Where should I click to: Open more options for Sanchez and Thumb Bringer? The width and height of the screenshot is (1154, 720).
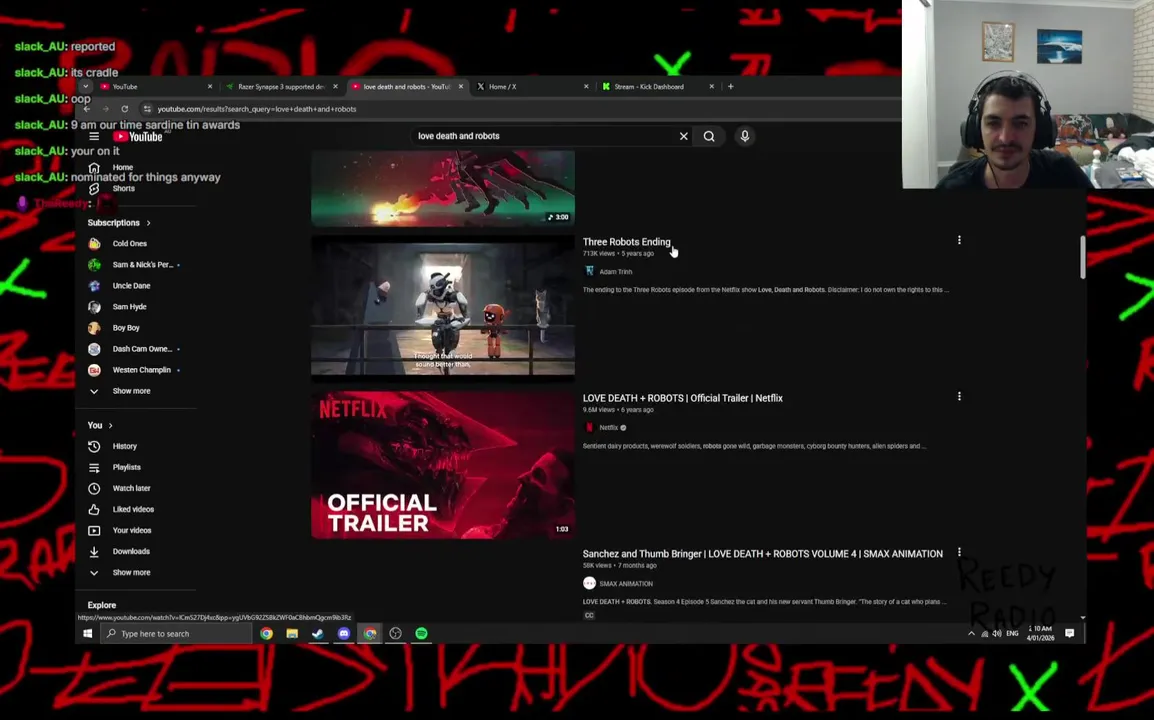click(x=959, y=552)
